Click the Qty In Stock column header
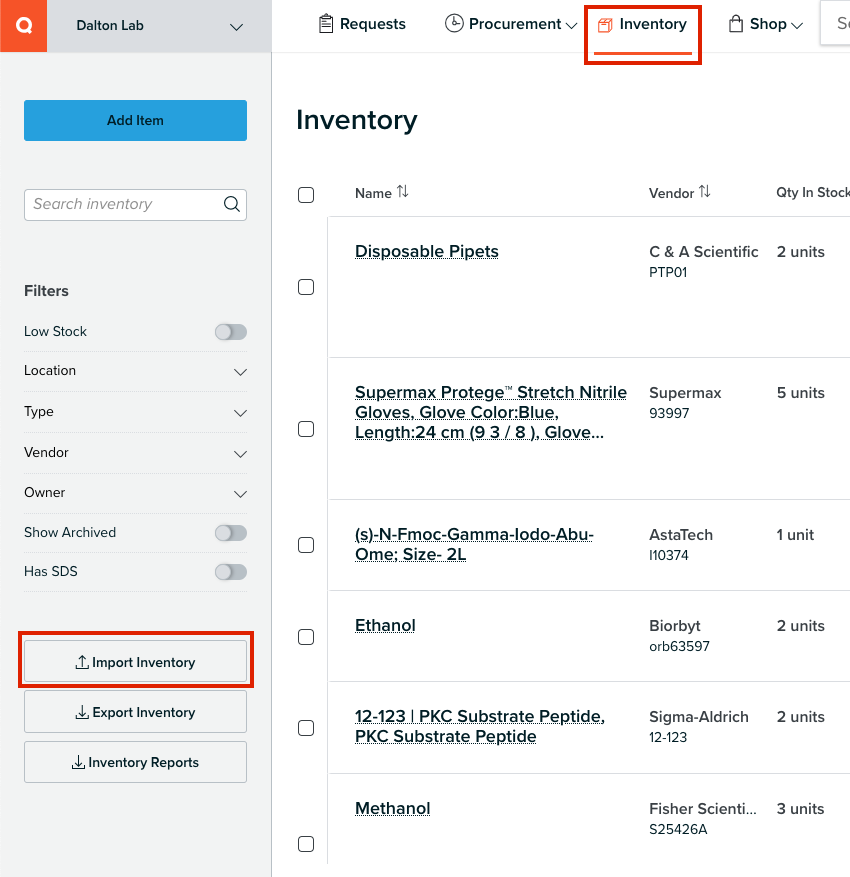This screenshot has width=850, height=877. click(x=813, y=192)
